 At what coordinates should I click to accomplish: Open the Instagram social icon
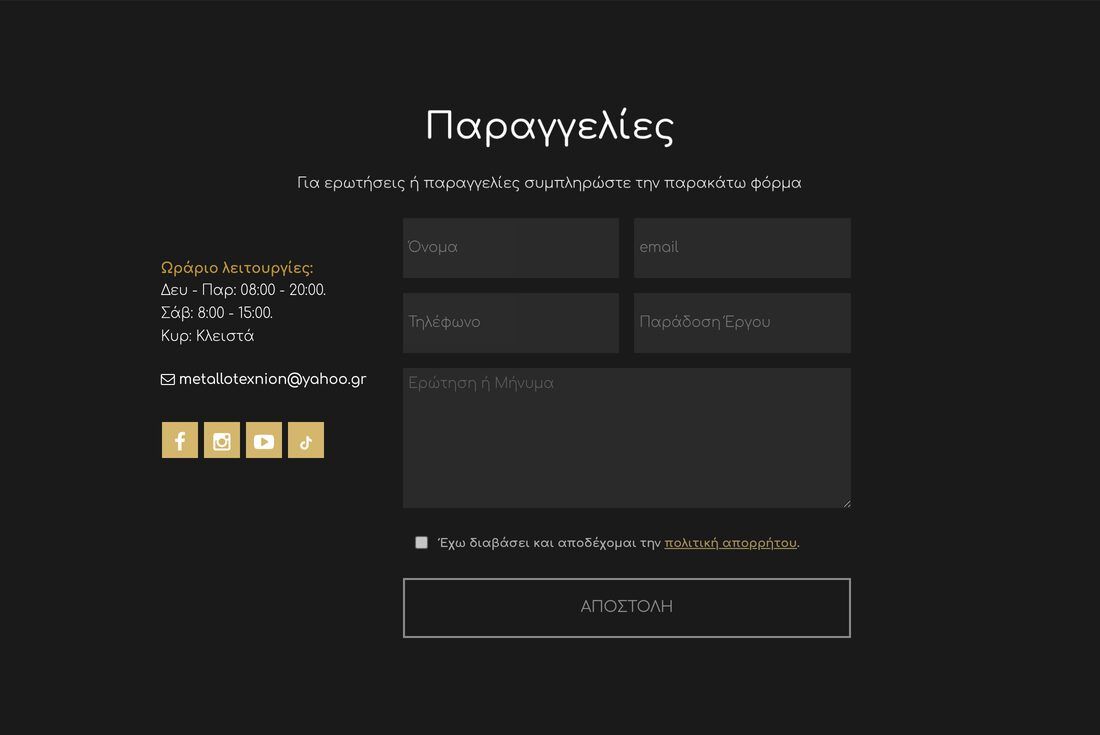click(x=222, y=440)
